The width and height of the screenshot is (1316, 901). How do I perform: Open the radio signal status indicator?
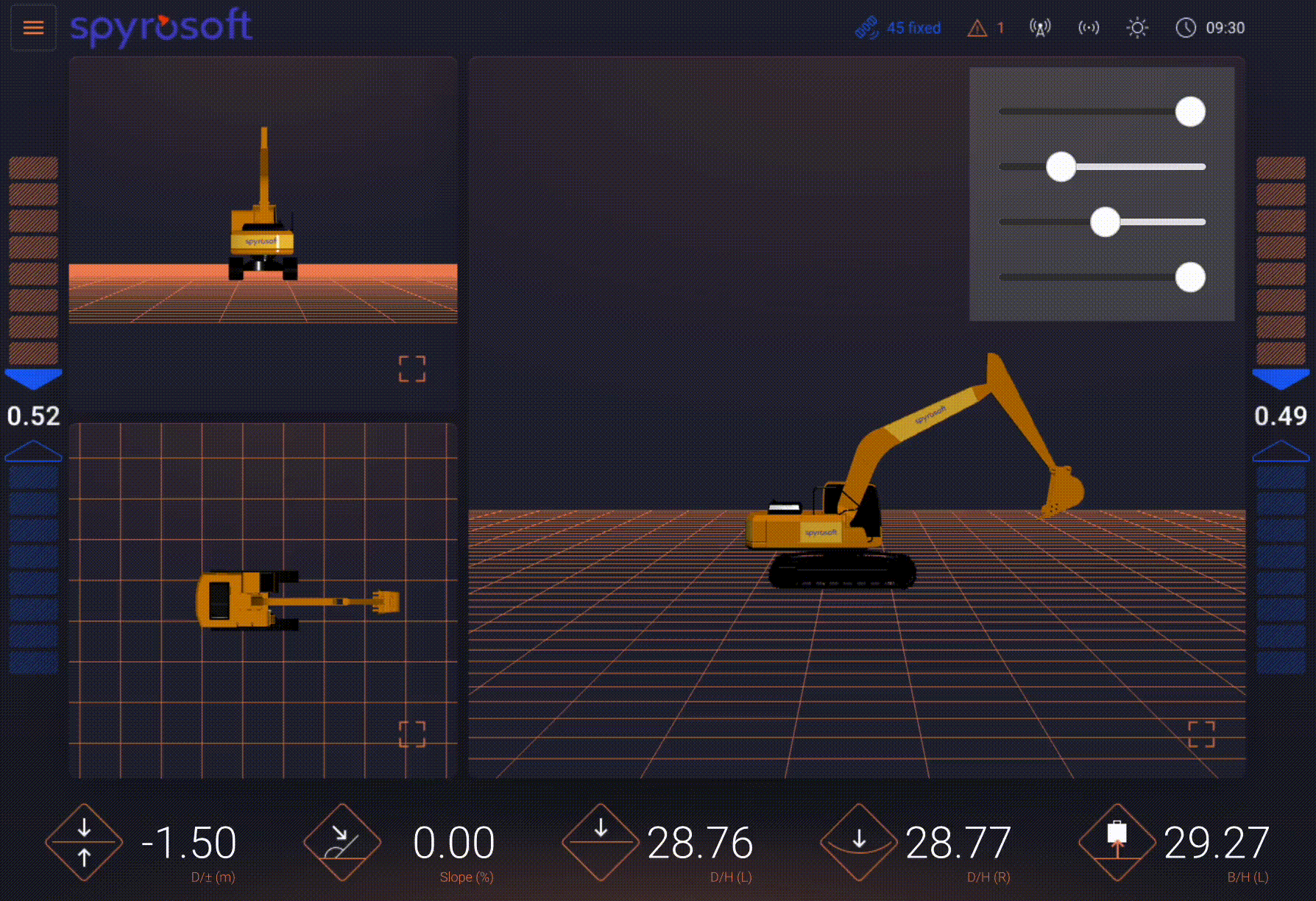coord(1088,28)
